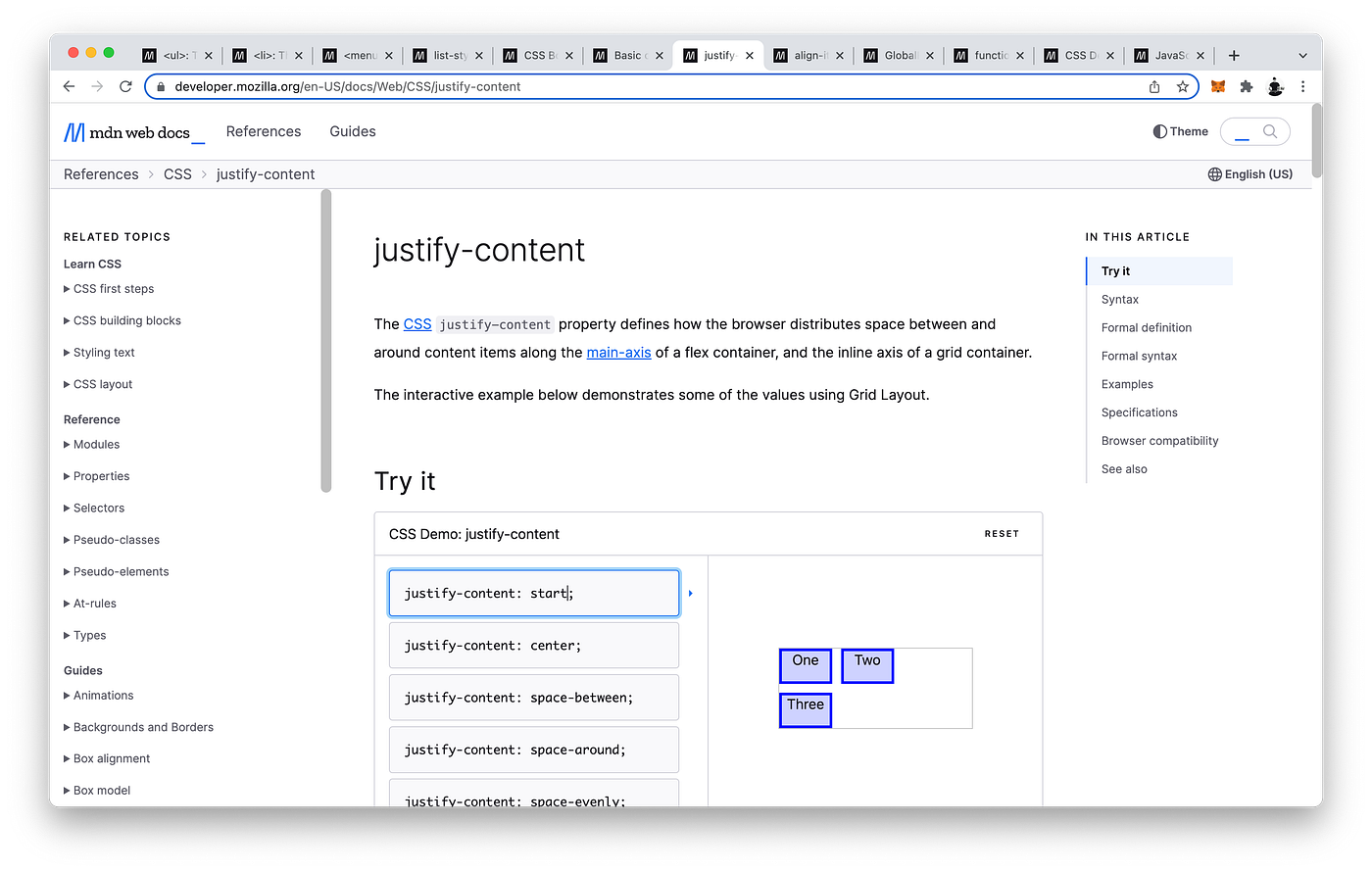Image resolution: width=1372 pixels, height=872 pixels.
Task: Open the References navigation menu
Action: click(264, 131)
